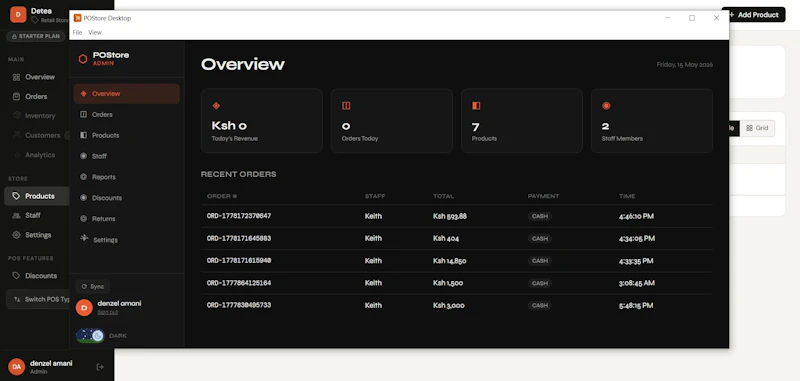800x381 pixels.
Task: Open Orders in POStore Desktop sidebar
Action: point(127,115)
